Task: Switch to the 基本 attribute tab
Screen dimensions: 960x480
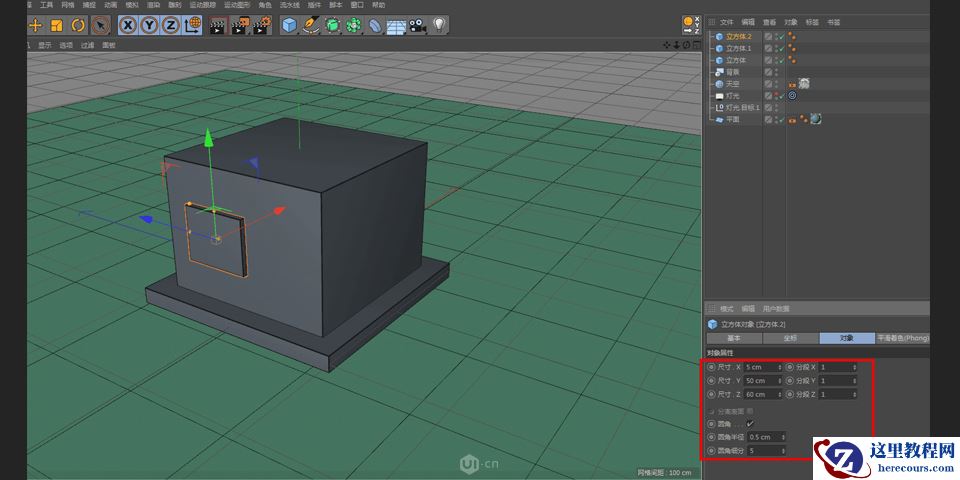Action: pyautogui.click(x=733, y=339)
